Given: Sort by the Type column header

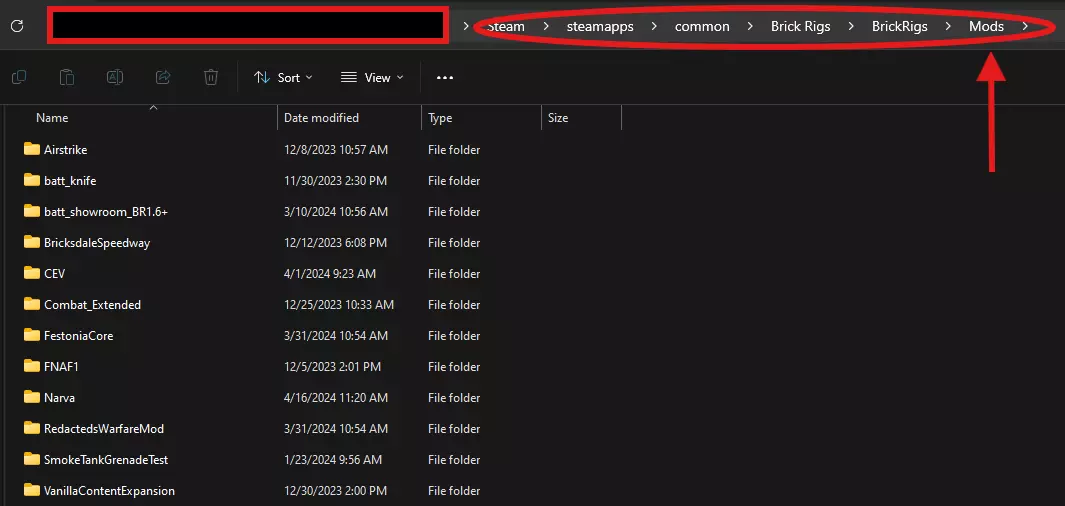Looking at the screenshot, I should 440,118.
